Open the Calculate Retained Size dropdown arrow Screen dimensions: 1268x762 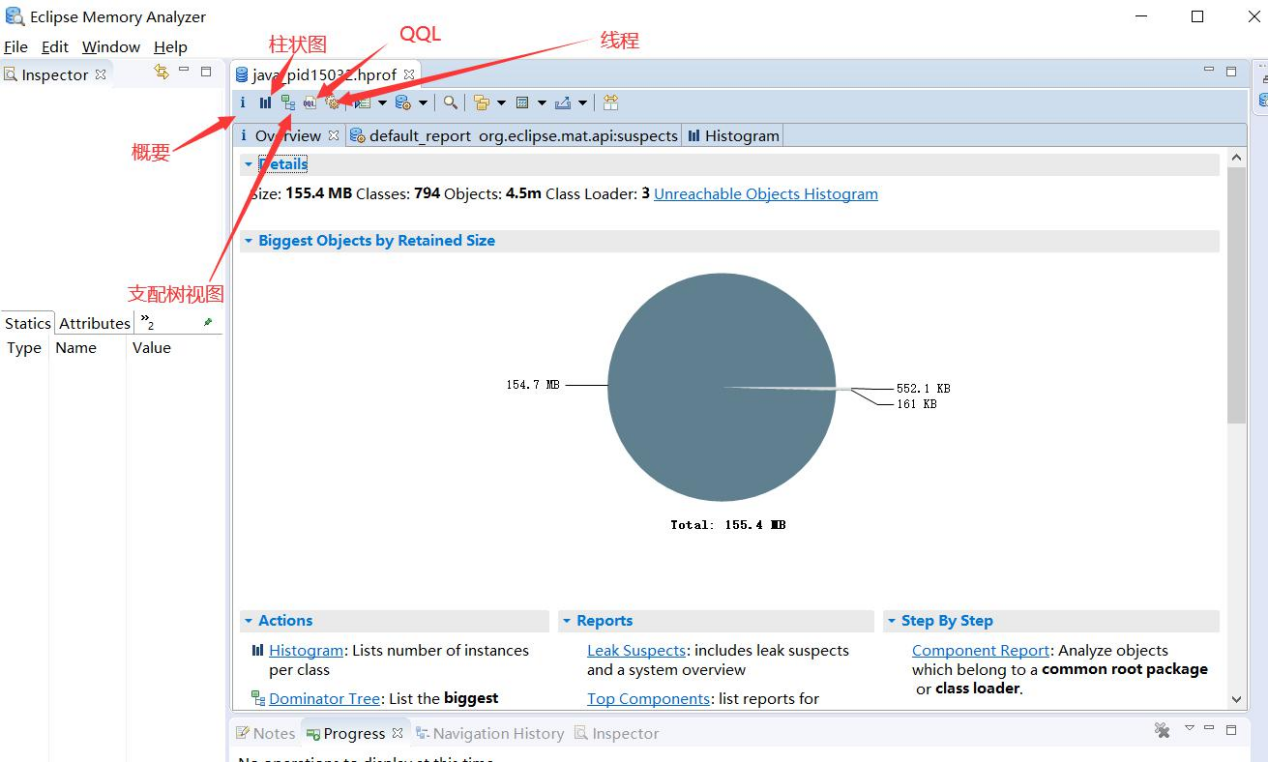coord(542,103)
